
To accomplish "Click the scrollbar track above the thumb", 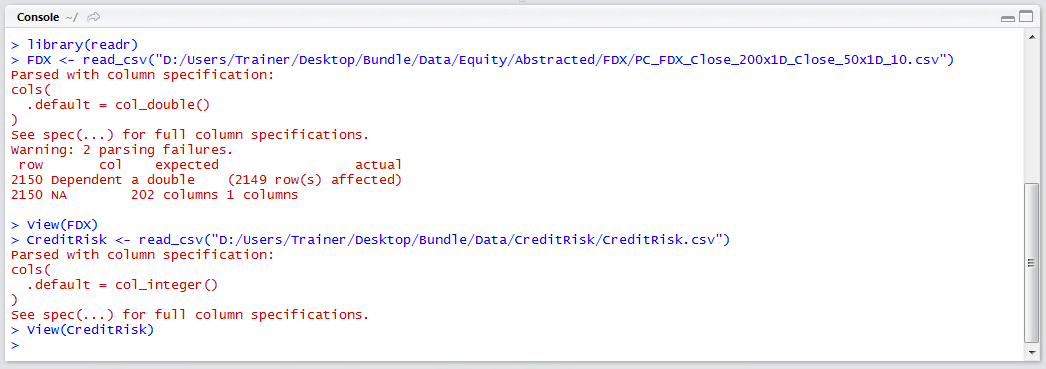I will tap(1031, 114).
